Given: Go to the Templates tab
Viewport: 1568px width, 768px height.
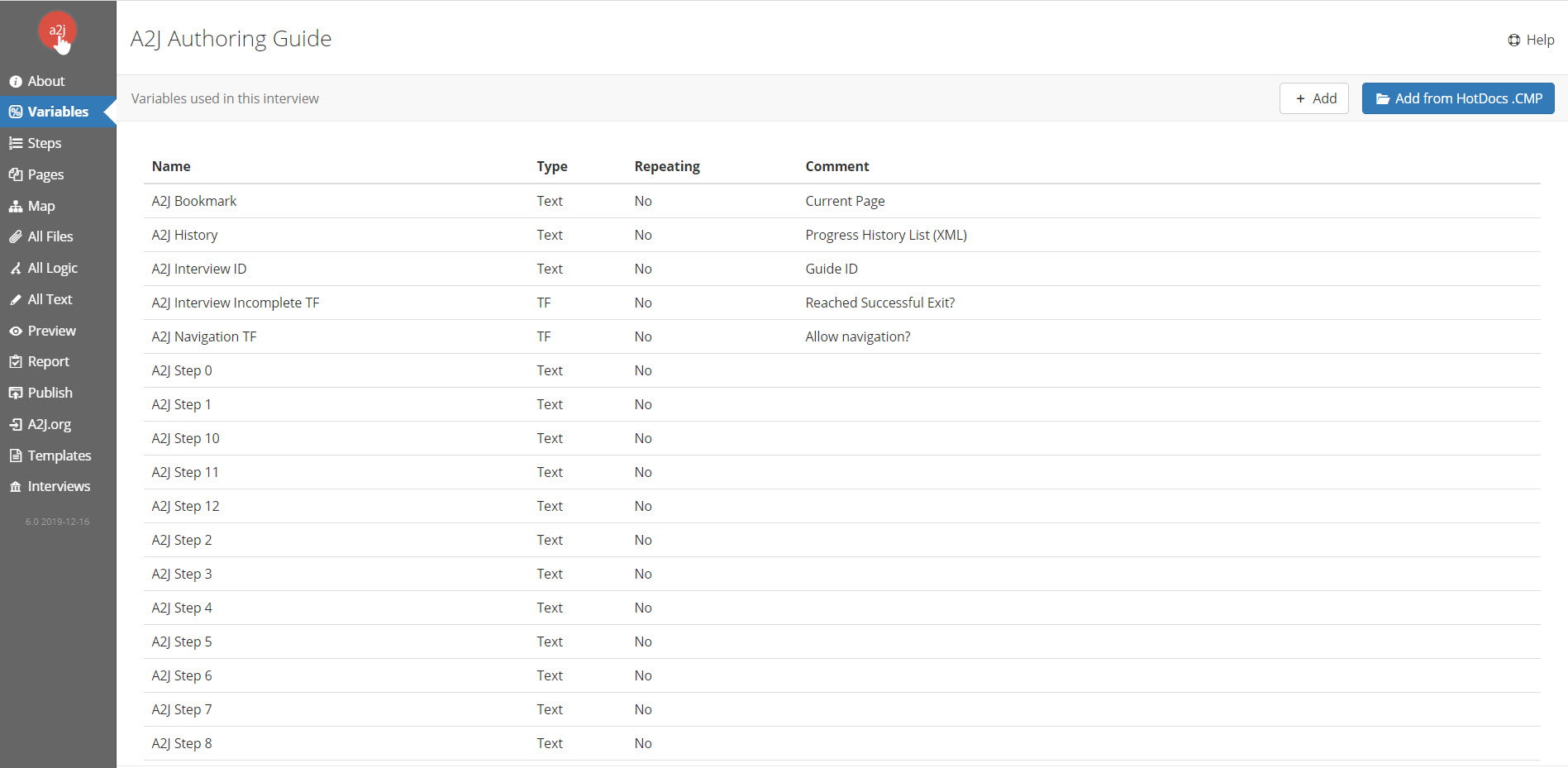Looking at the screenshot, I should pyautogui.click(x=59, y=456).
